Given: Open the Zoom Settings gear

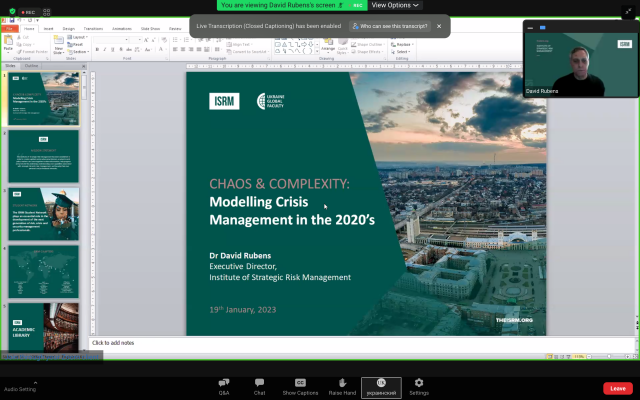Looking at the screenshot, I should coord(418,384).
